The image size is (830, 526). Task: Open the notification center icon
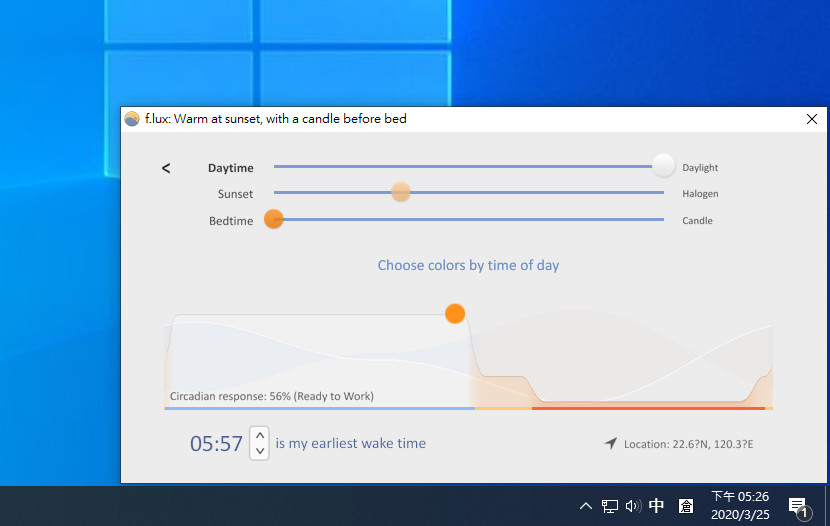[x=799, y=507]
